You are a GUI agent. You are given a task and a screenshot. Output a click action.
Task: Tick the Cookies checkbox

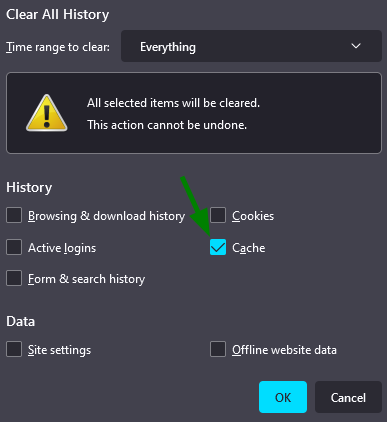[218, 215]
